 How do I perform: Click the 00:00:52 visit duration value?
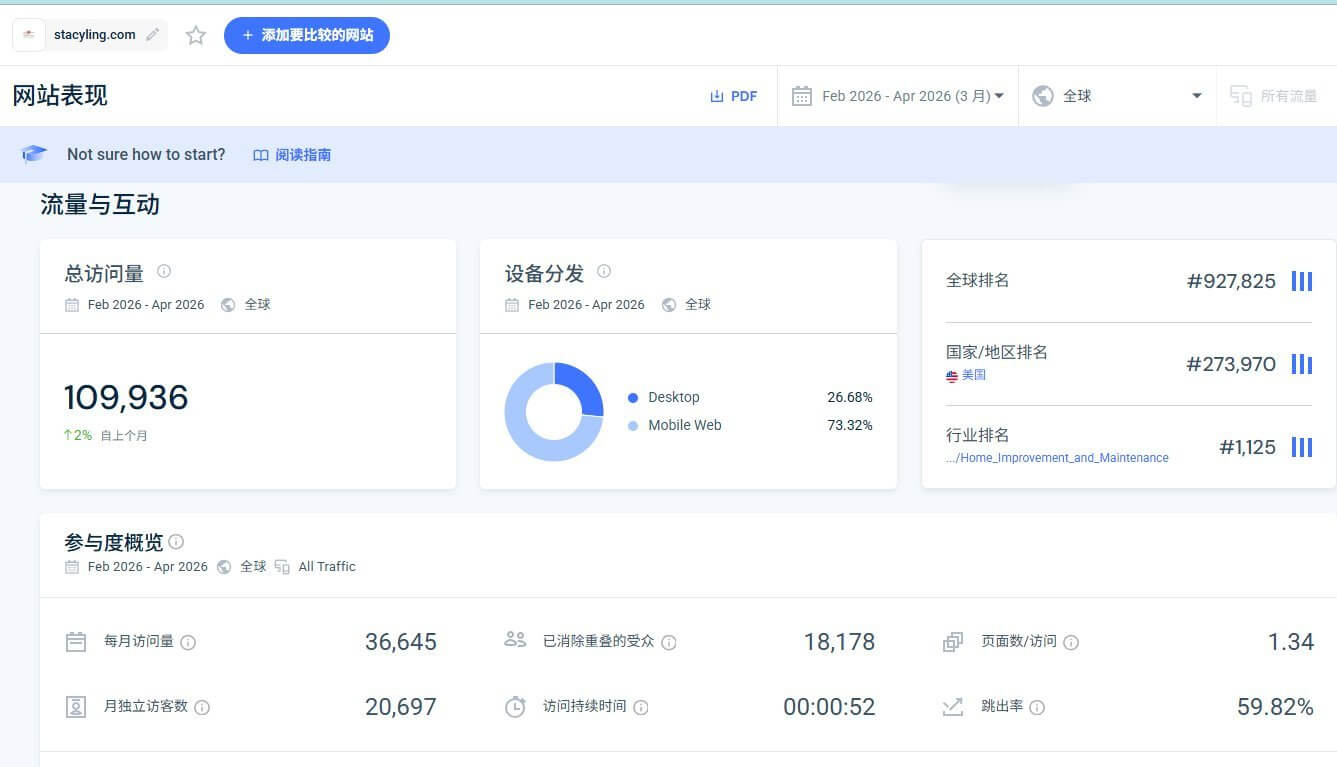829,707
